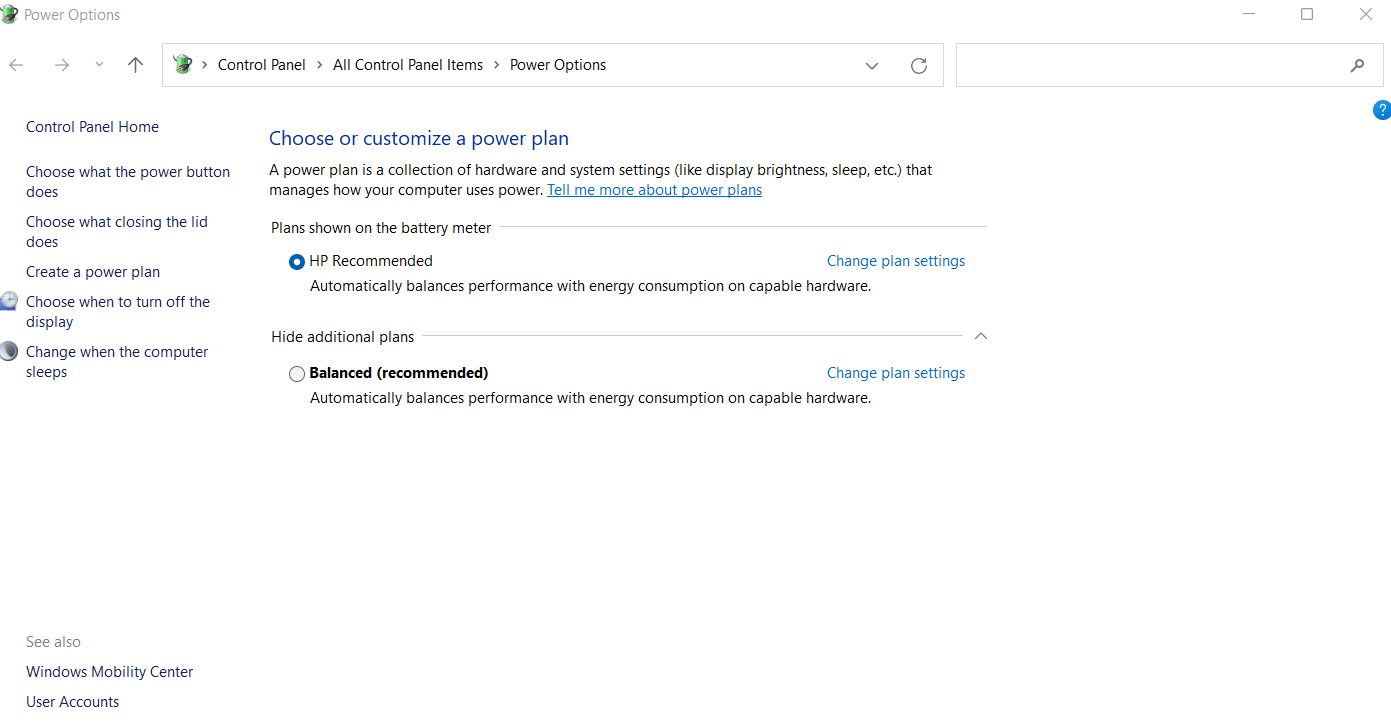Open Tell me more about power plans
1391x727 pixels.
[x=654, y=189]
